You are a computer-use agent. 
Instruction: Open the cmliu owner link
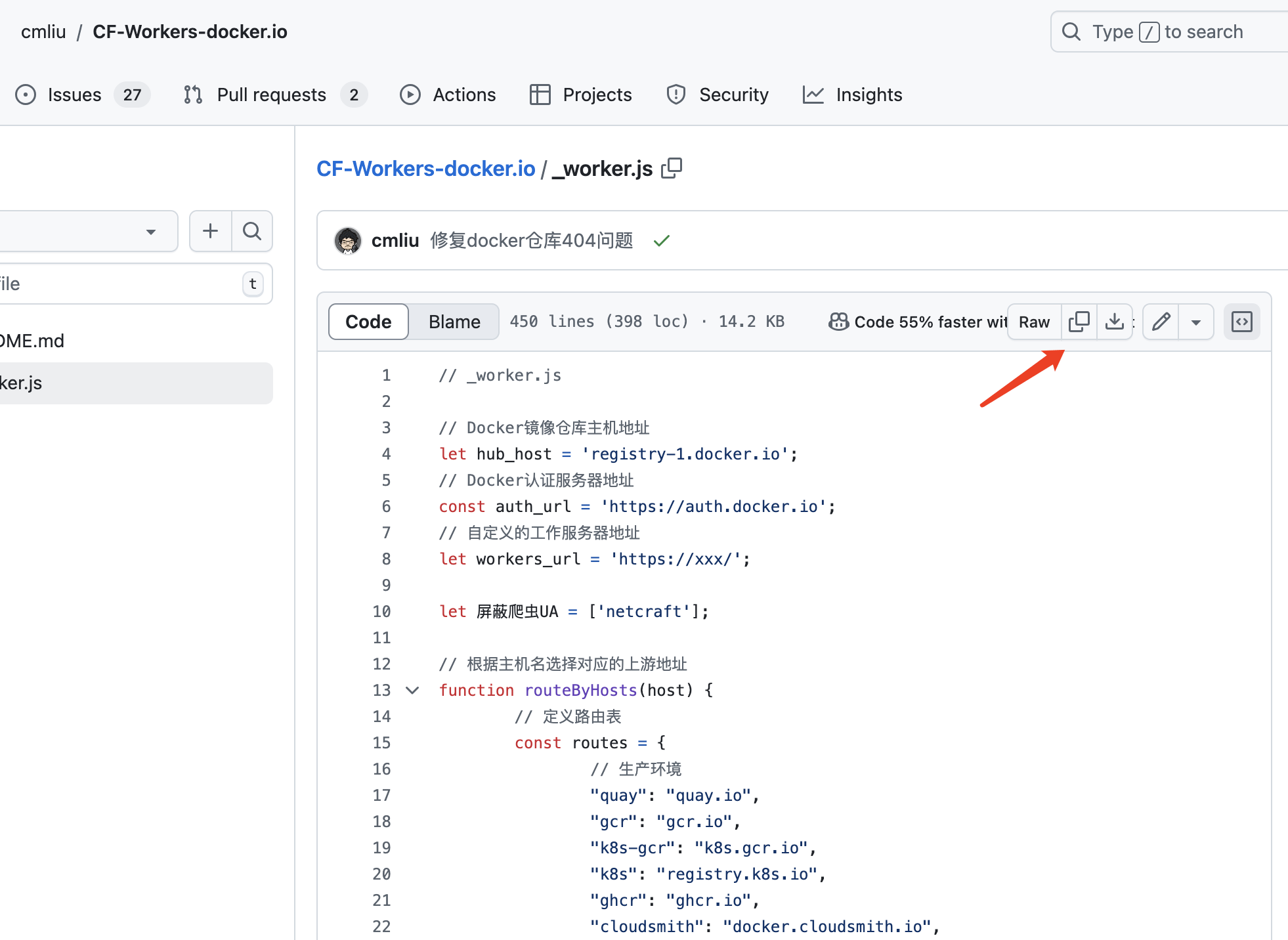43,32
